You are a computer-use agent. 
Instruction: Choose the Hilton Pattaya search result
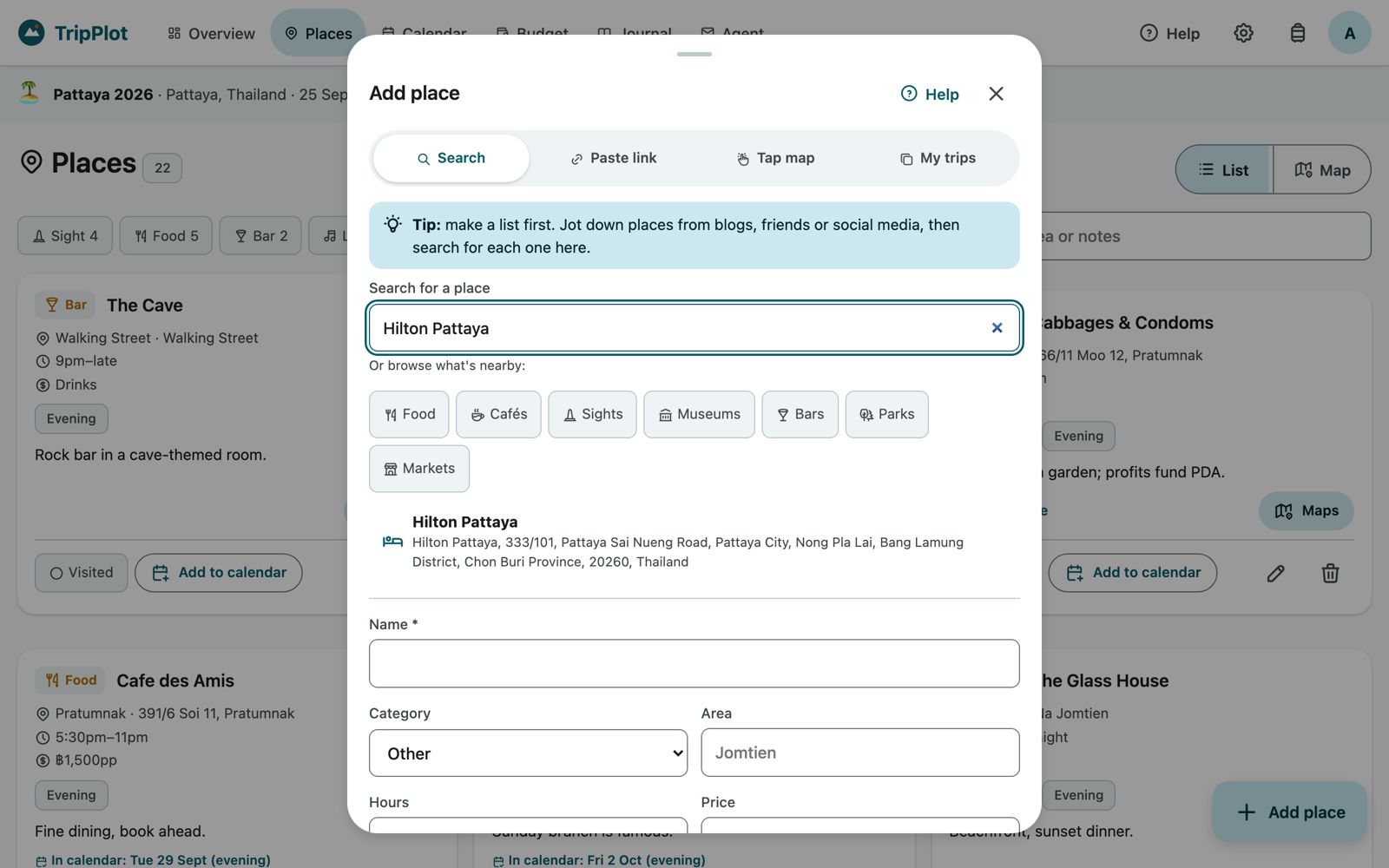(x=694, y=542)
